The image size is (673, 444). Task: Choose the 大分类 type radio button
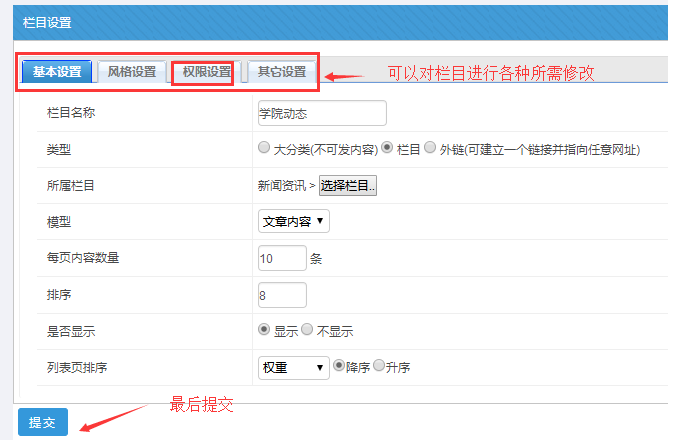coord(265,148)
